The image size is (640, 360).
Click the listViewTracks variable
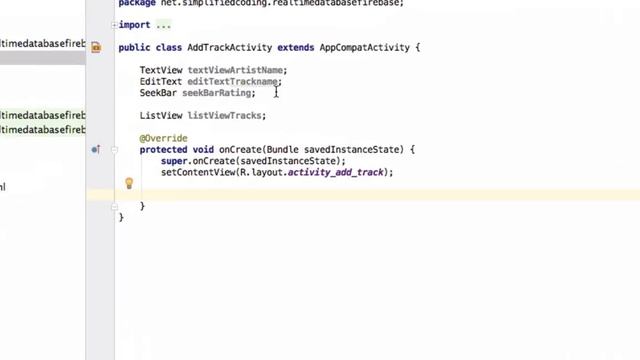(x=224, y=116)
